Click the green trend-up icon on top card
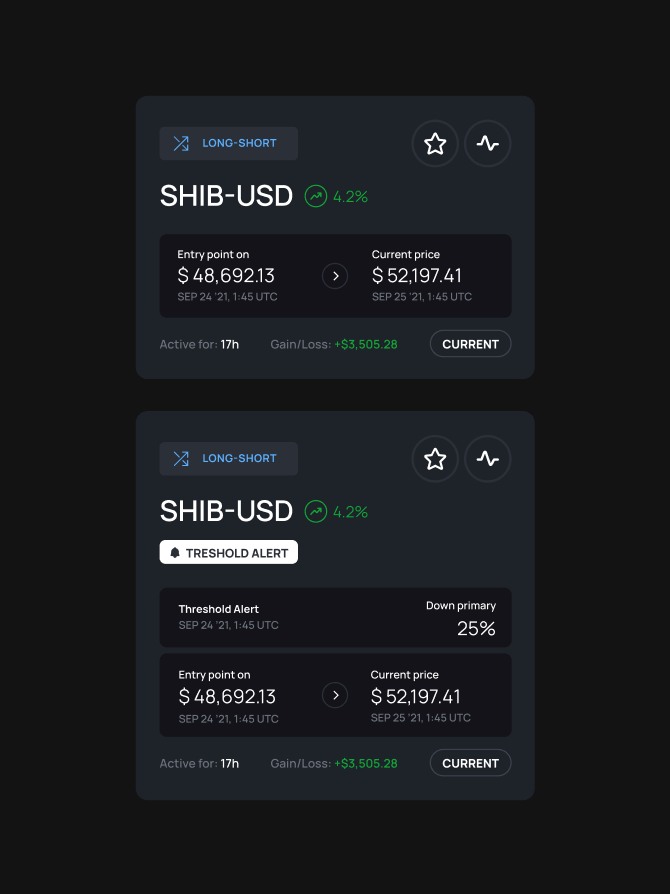Screen dimensions: 670x894 coord(316,196)
